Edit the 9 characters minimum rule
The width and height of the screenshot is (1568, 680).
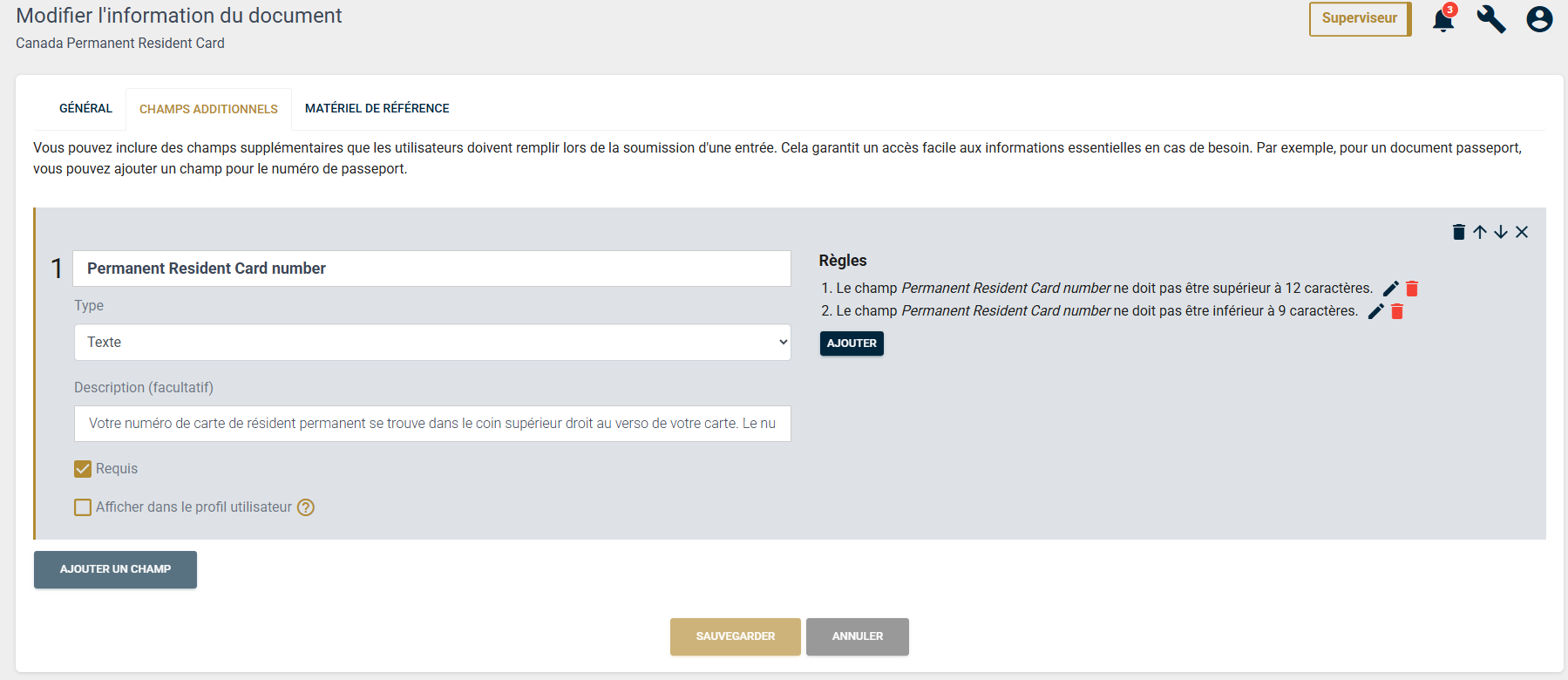point(1376,311)
